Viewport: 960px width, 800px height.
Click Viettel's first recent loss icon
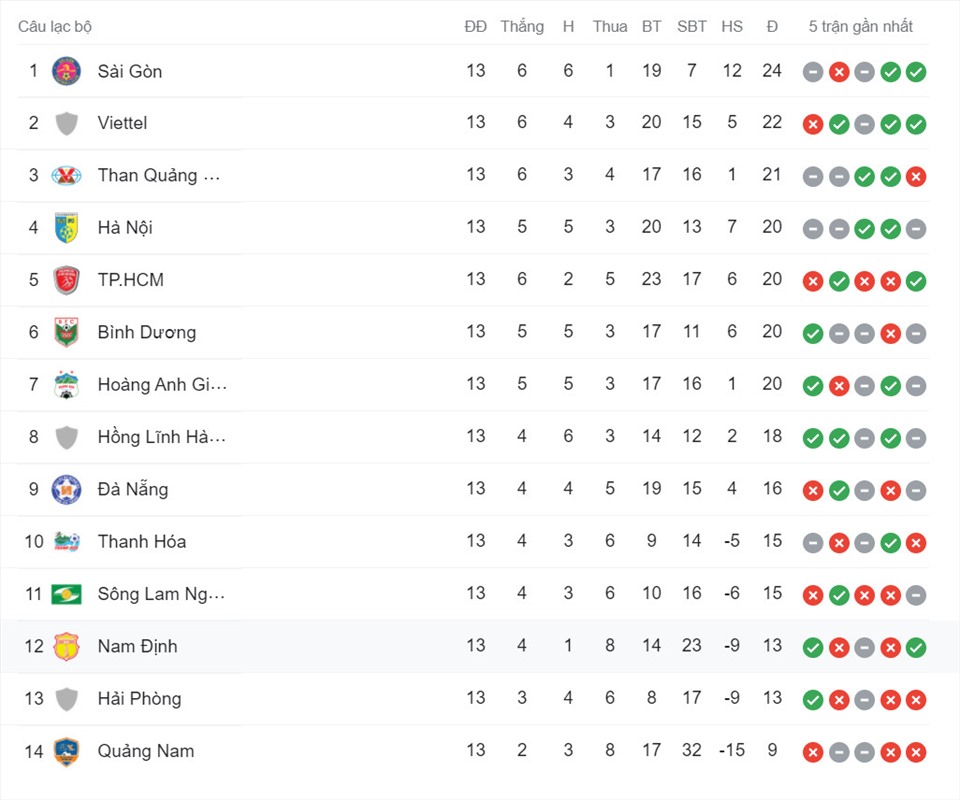813,124
